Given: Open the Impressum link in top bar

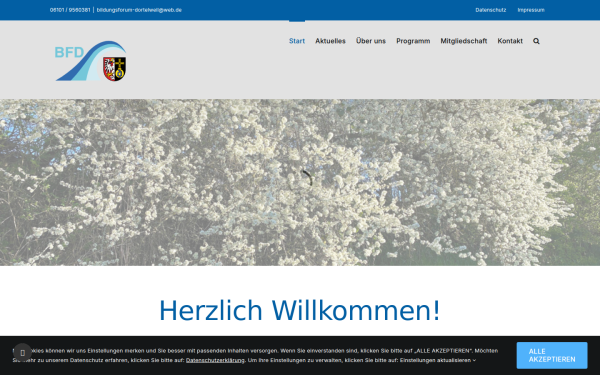Looking at the screenshot, I should (531, 10).
